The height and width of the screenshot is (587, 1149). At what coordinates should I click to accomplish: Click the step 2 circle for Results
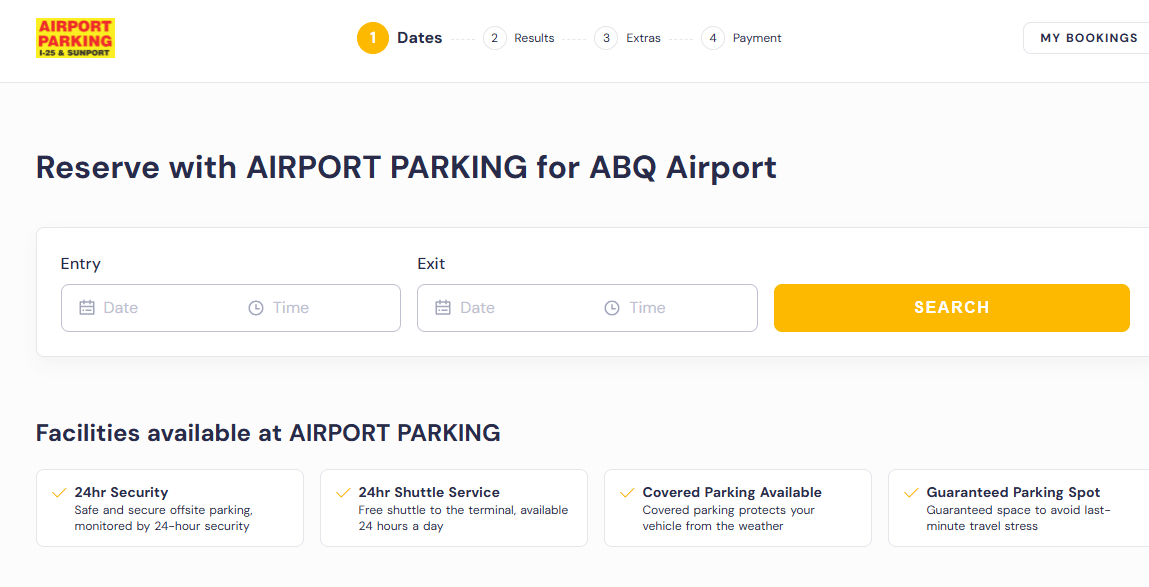495,38
